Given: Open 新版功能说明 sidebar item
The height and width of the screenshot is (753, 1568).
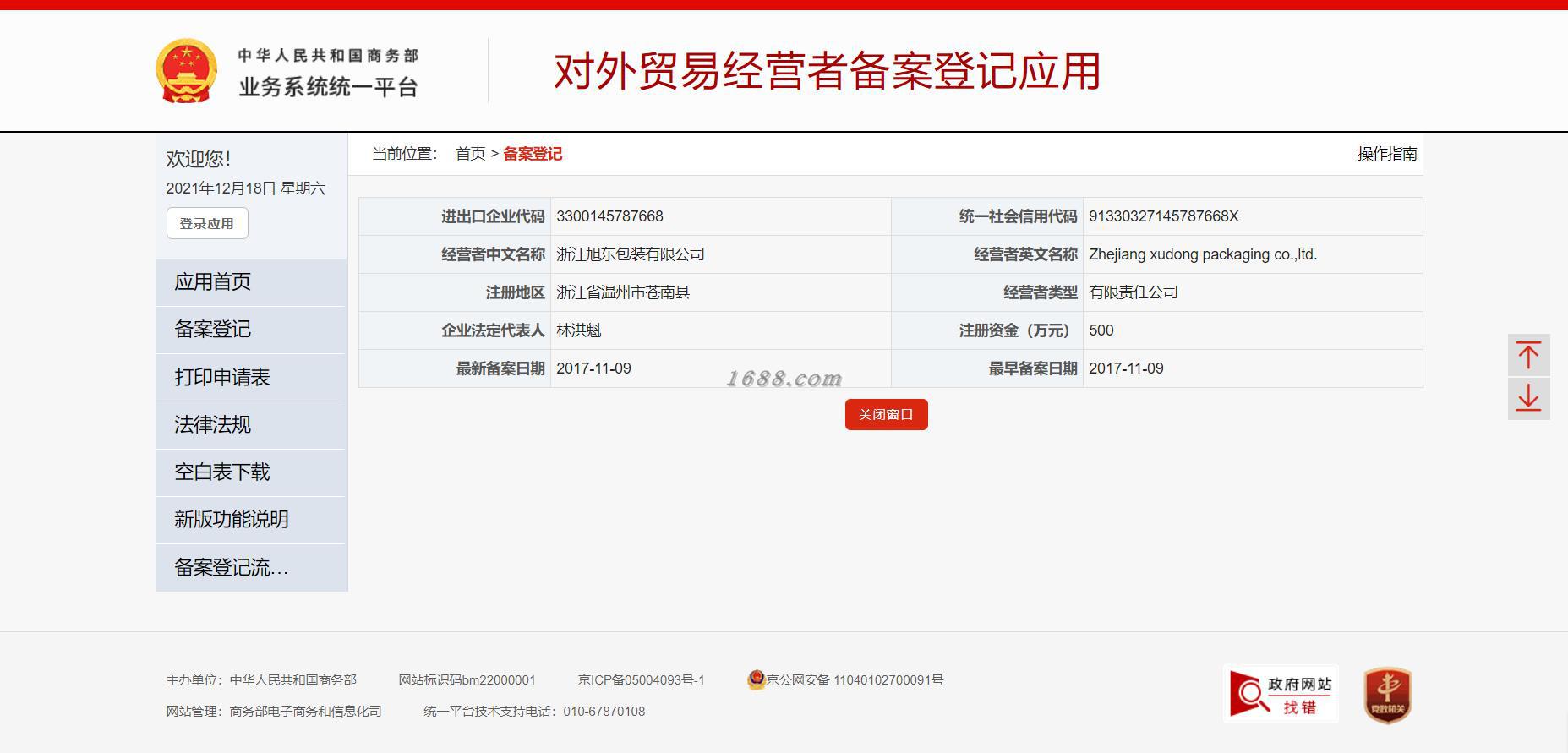Looking at the screenshot, I should point(251,520).
